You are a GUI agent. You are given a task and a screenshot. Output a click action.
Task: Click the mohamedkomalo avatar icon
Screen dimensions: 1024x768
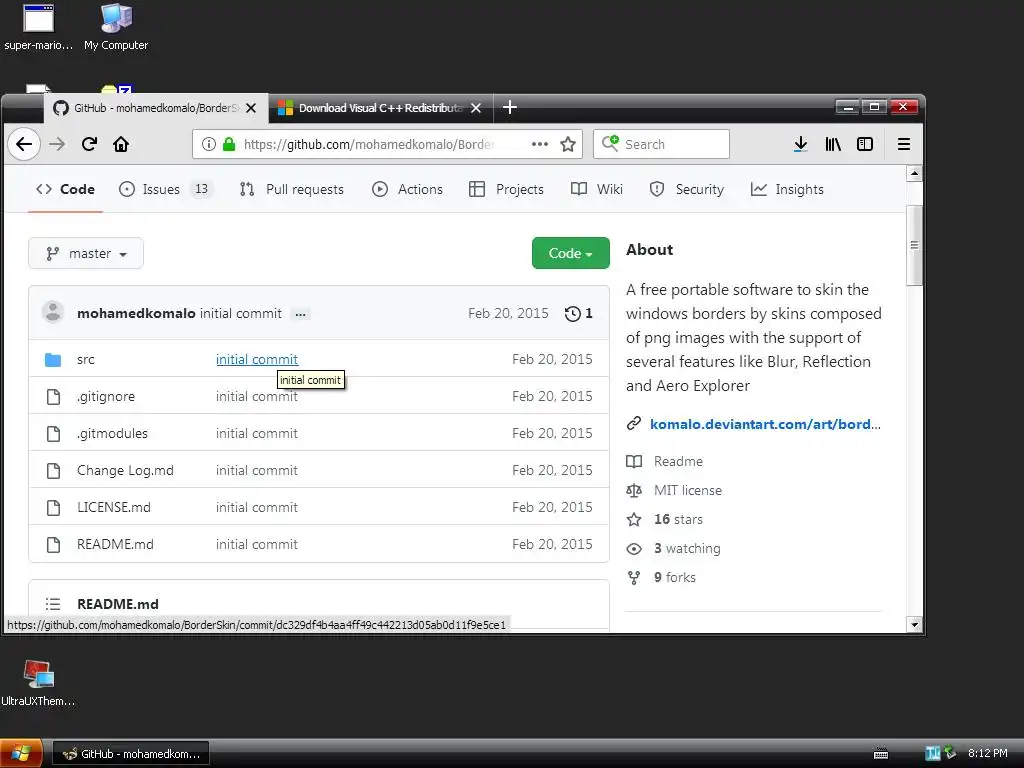coord(53,312)
